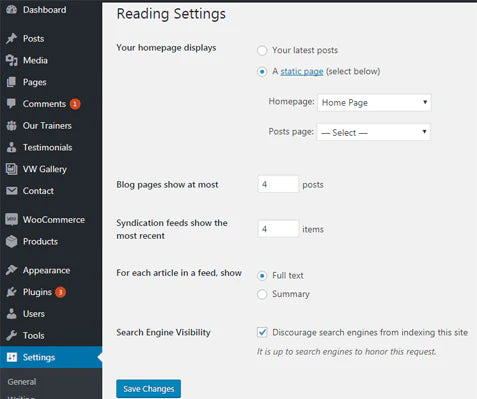Image resolution: width=477 pixels, height=399 pixels.
Task: Uncheck Discourage search engines checkbox
Action: (x=262, y=332)
